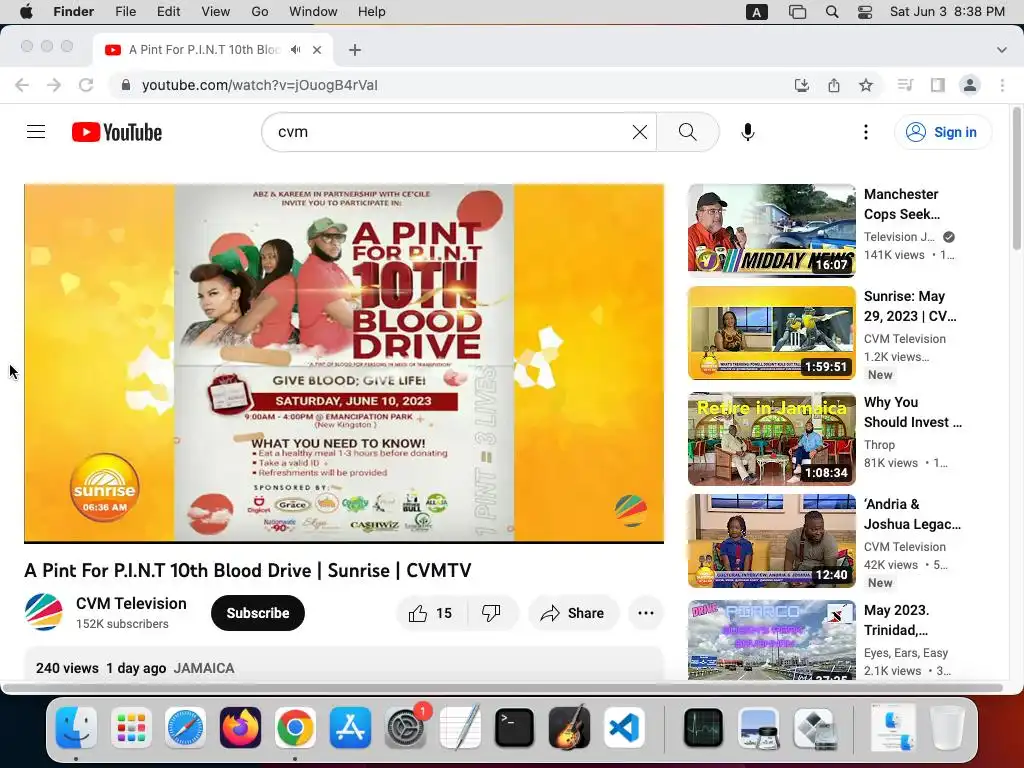Like the video with thumbs up
This screenshot has height=768, width=1024.
[x=430, y=613]
